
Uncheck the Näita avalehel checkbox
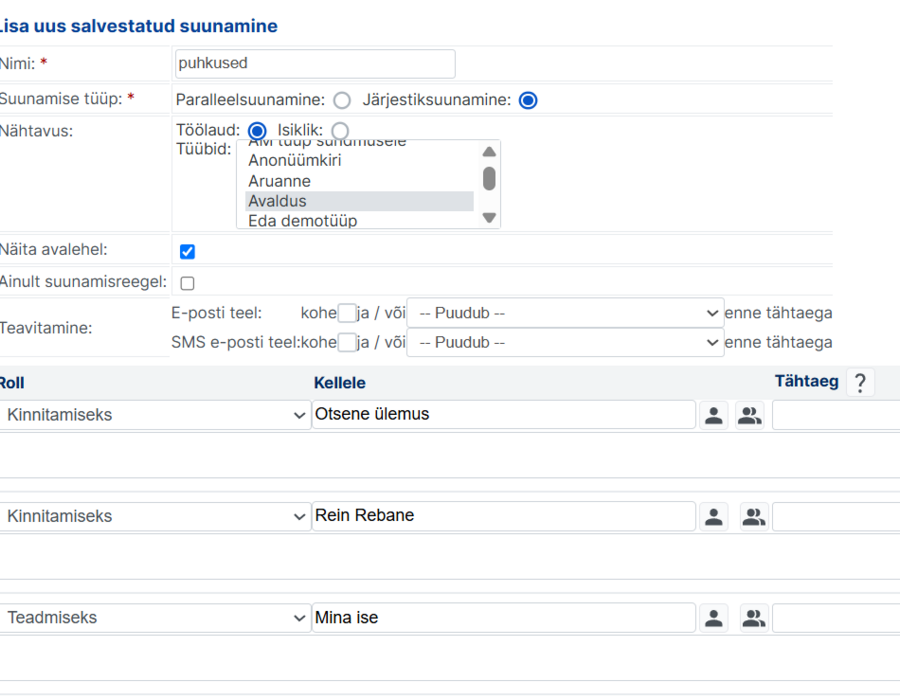pyautogui.click(x=187, y=251)
